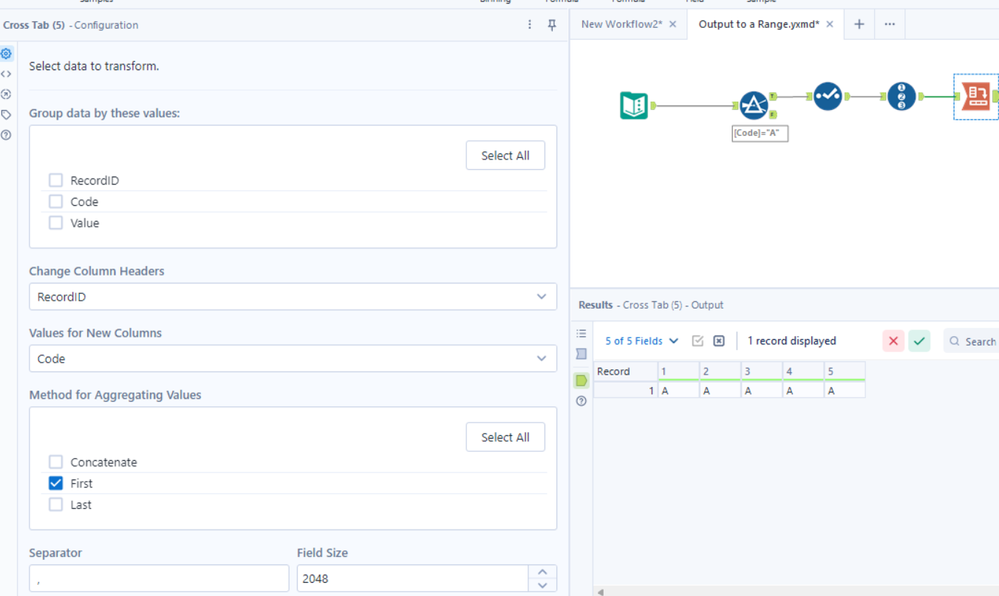
Task: Open the Configuration gear icon in sidebar
Action: coord(6,54)
